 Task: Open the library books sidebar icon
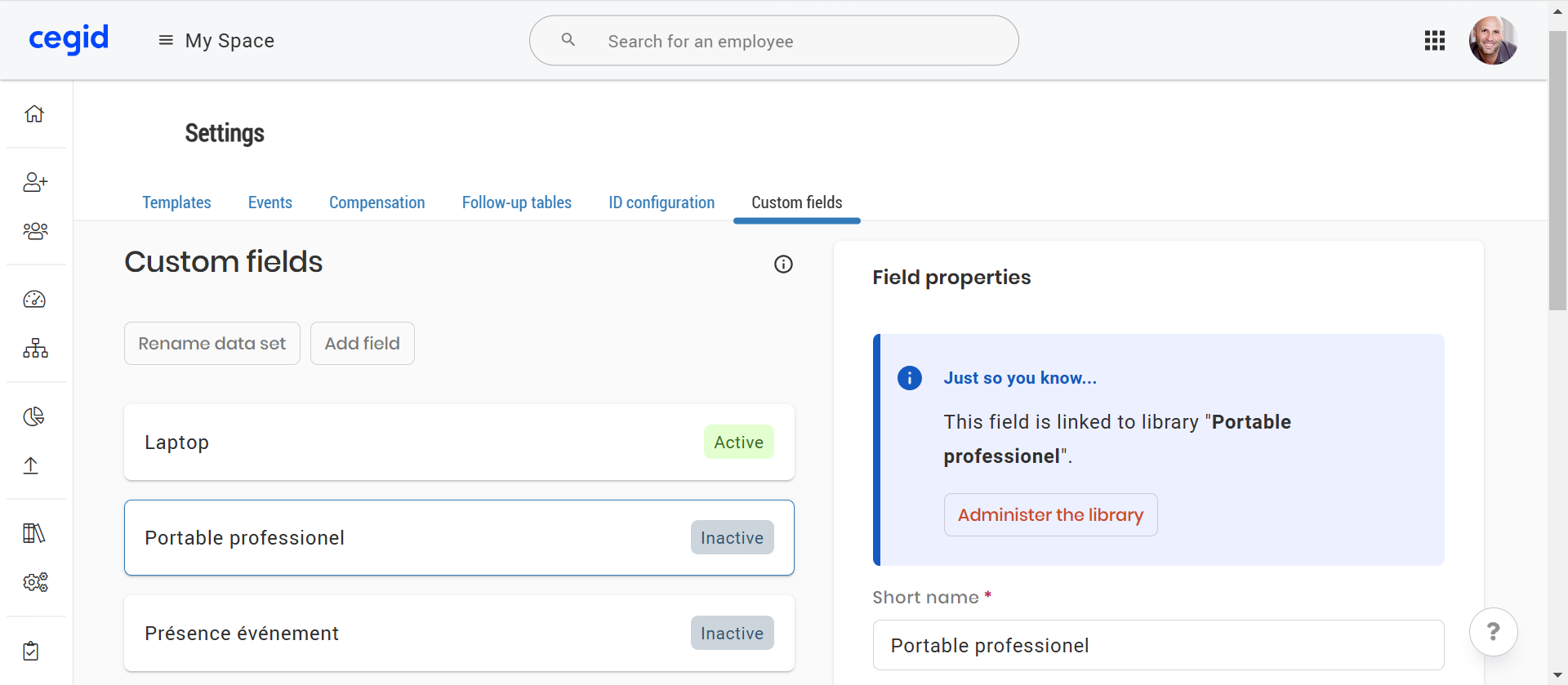(34, 534)
